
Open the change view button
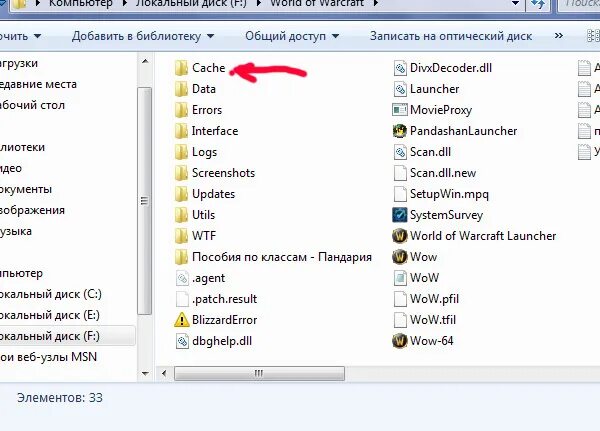click(593, 36)
